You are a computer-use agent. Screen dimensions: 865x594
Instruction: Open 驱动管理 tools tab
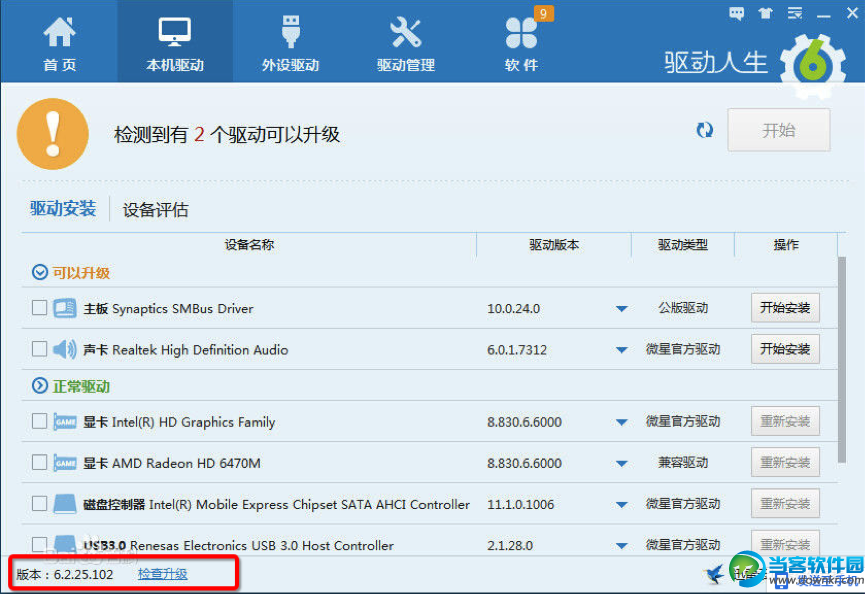point(405,43)
